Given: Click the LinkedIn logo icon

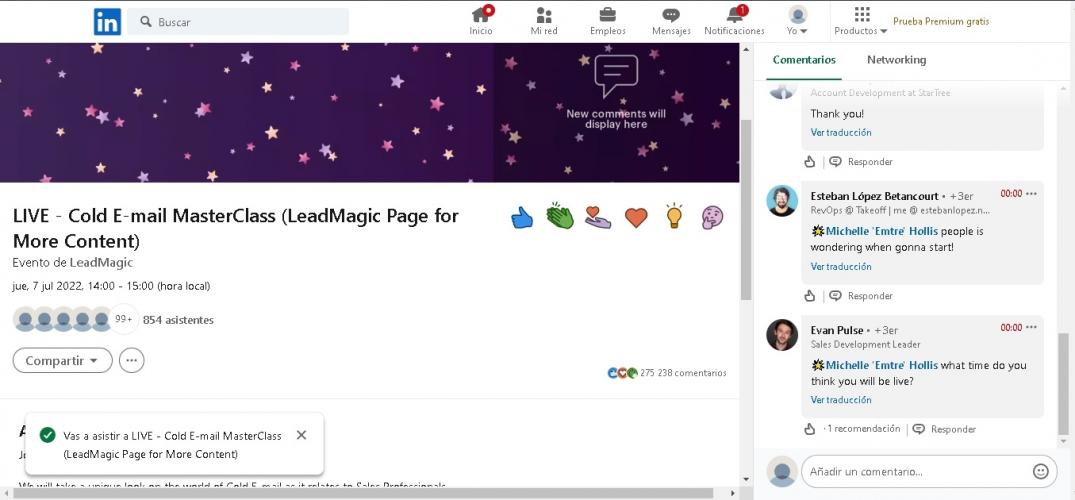Looking at the screenshot, I should (x=107, y=21).
